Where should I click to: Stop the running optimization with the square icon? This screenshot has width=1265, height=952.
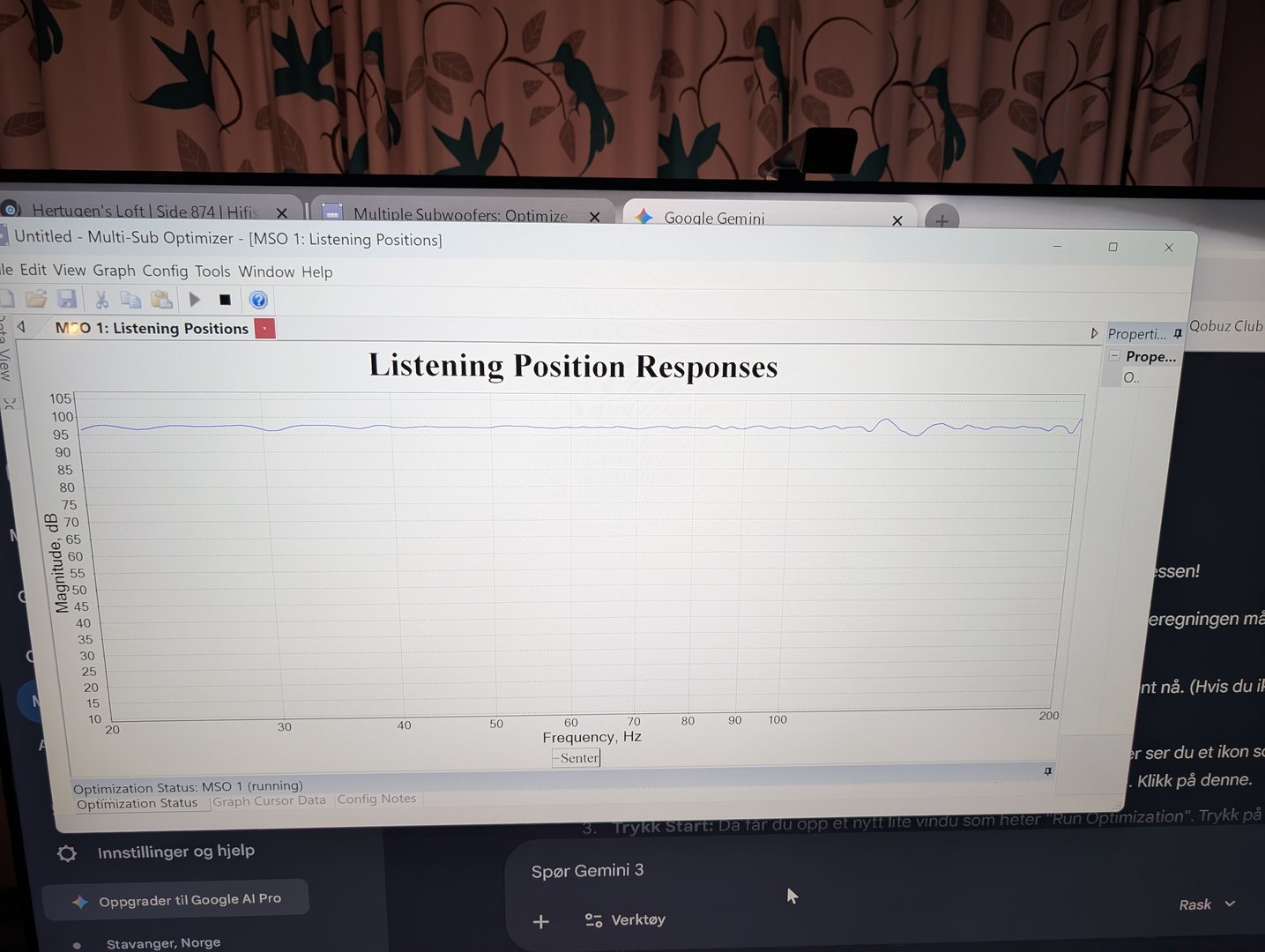click(x=225, y=300)
